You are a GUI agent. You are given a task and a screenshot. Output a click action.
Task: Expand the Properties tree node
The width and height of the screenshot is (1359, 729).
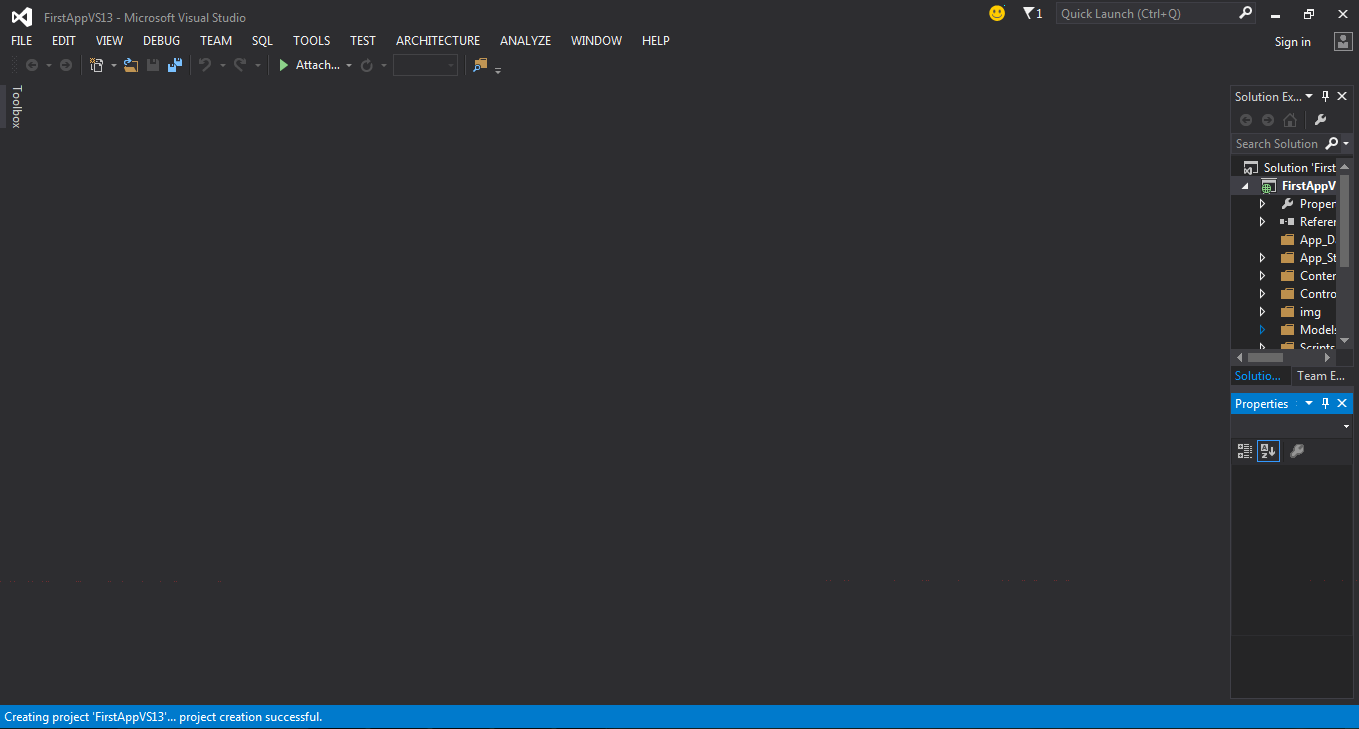[1262, 204]
